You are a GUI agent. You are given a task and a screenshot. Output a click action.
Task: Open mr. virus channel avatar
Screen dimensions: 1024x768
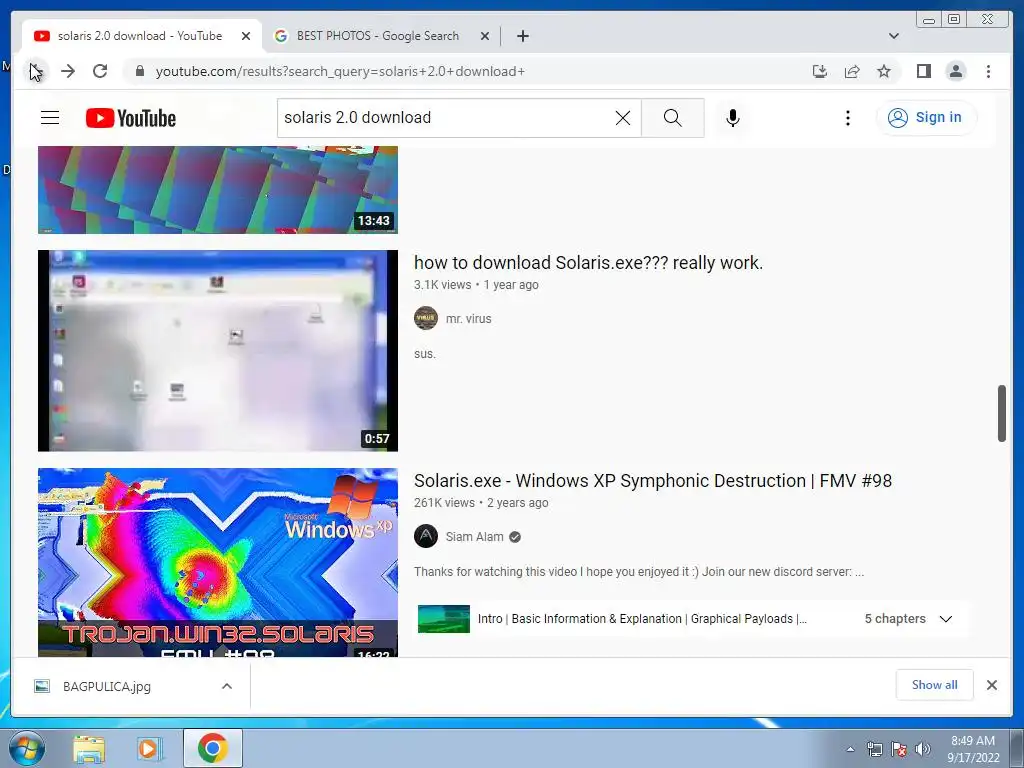coord(426,319)
